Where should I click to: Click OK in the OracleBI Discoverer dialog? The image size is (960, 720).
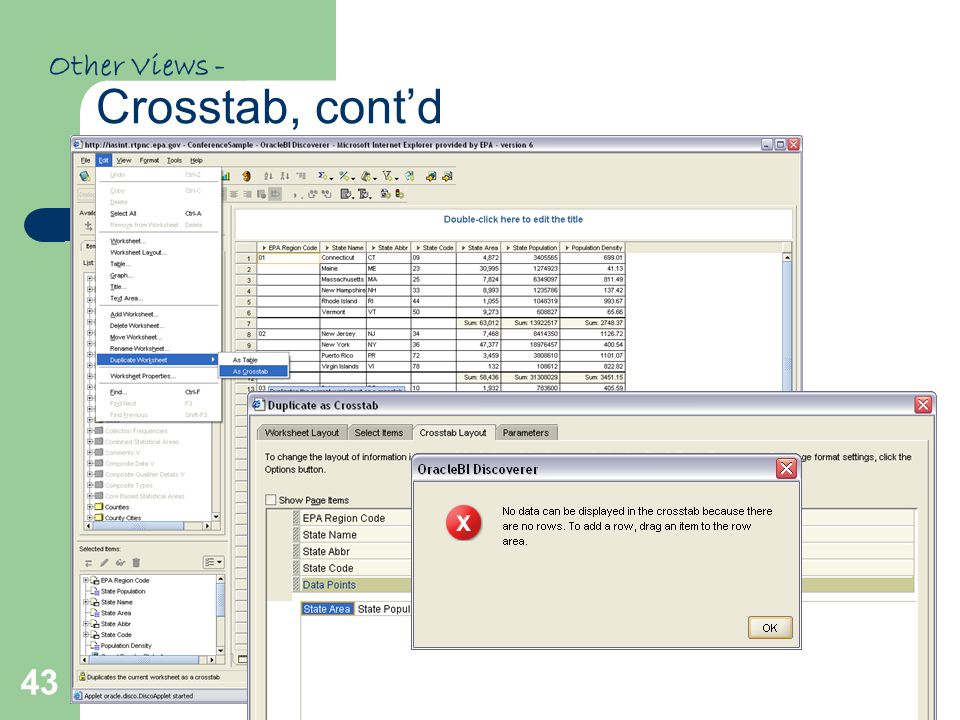pyautogui.click(x=770, y=628)
